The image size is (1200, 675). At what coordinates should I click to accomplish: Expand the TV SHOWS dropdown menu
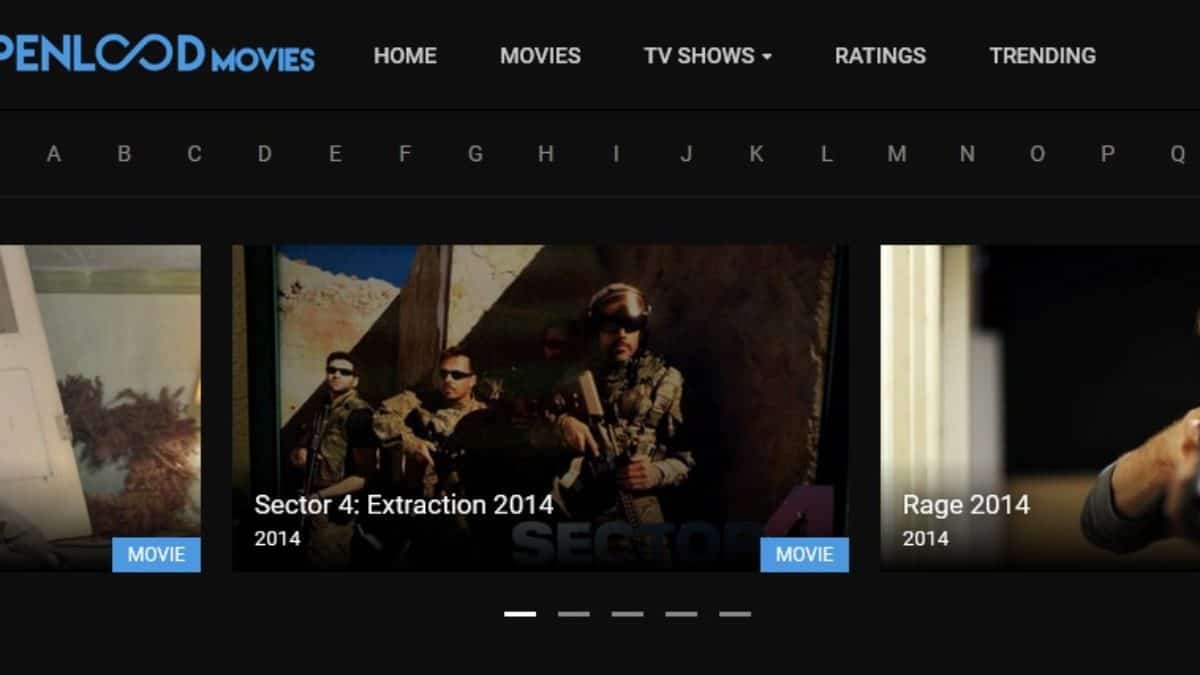(708, 56)
